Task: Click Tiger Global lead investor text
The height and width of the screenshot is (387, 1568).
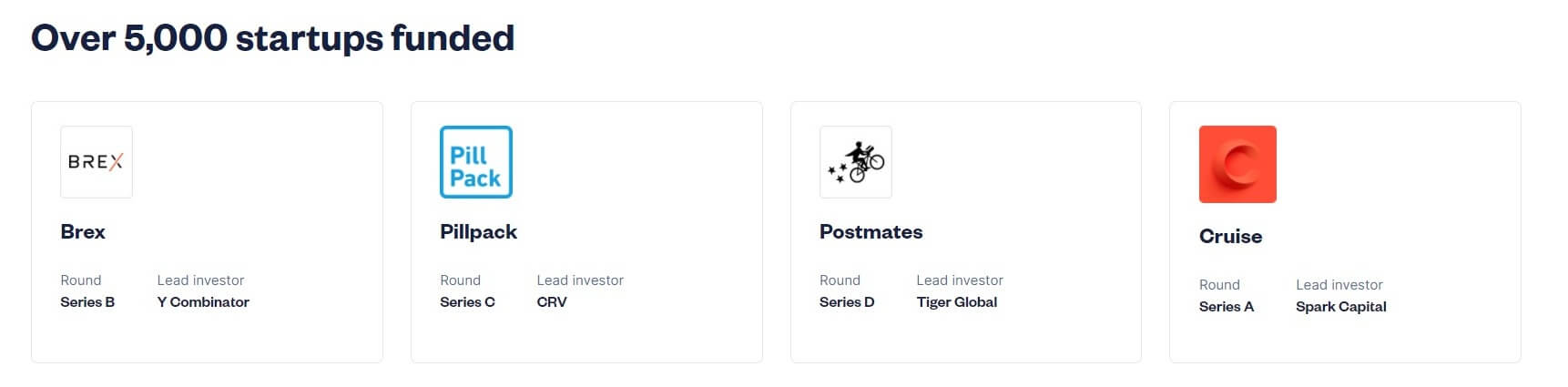Action: [x=956, y=302]
